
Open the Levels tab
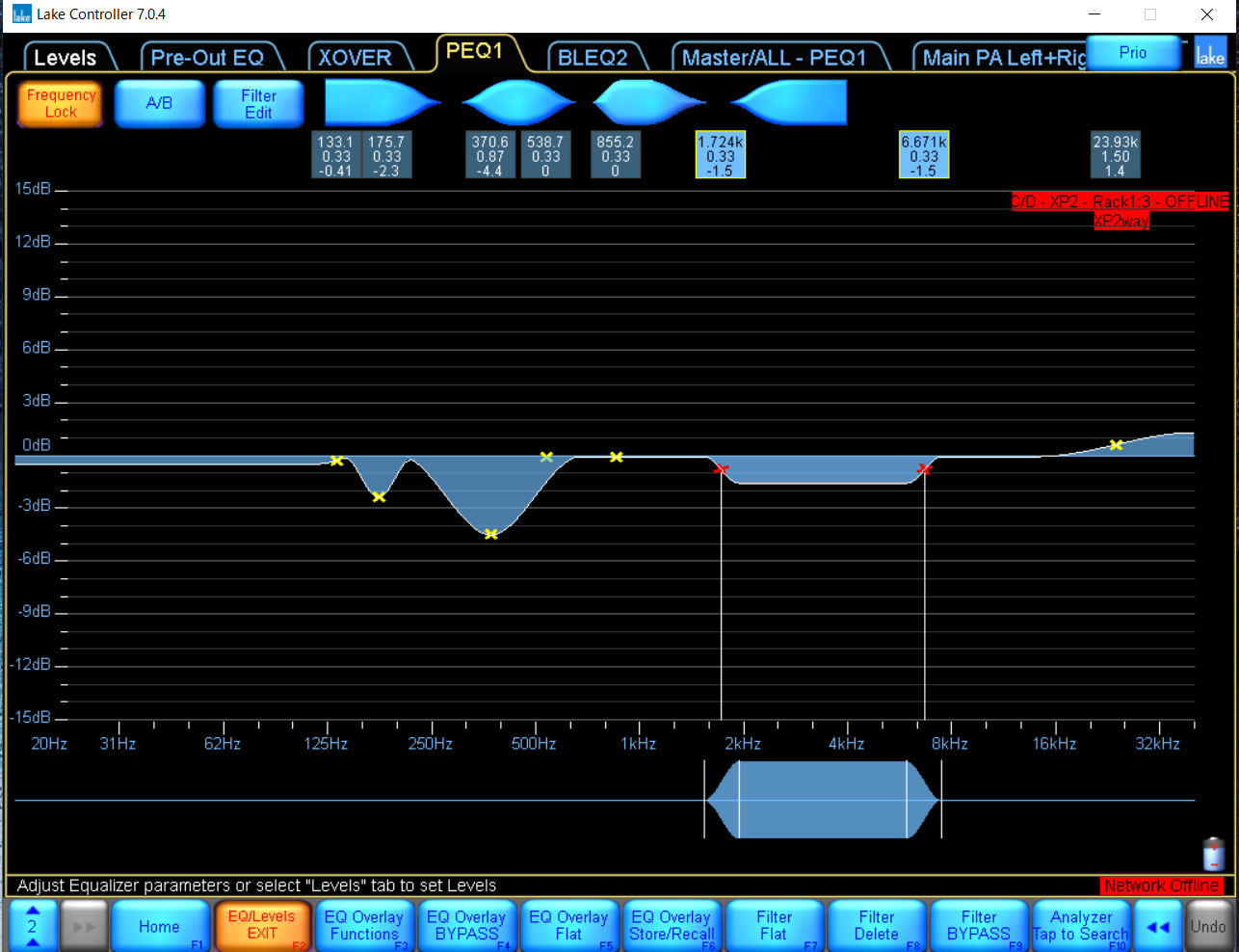click(x=66, y=58)
